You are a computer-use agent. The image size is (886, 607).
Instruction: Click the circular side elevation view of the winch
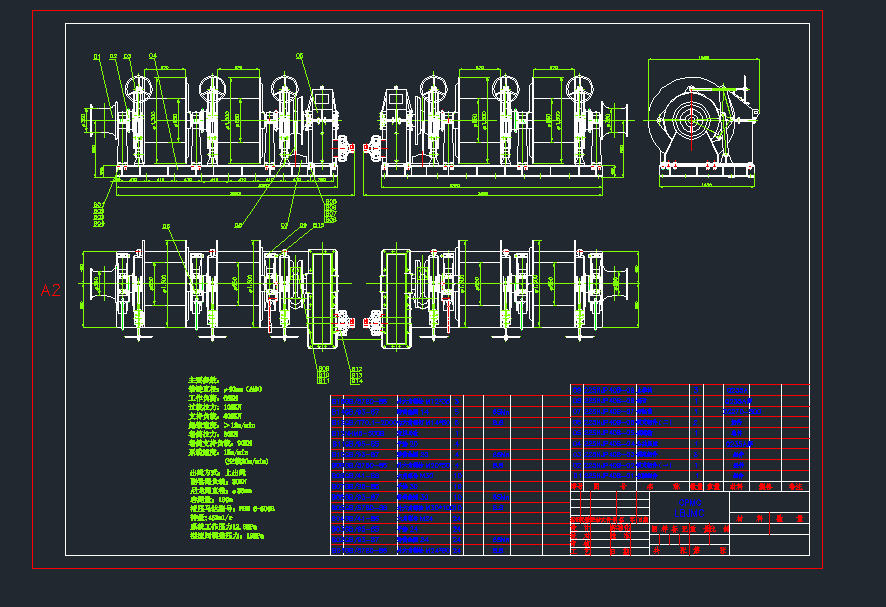coord(690,121)
